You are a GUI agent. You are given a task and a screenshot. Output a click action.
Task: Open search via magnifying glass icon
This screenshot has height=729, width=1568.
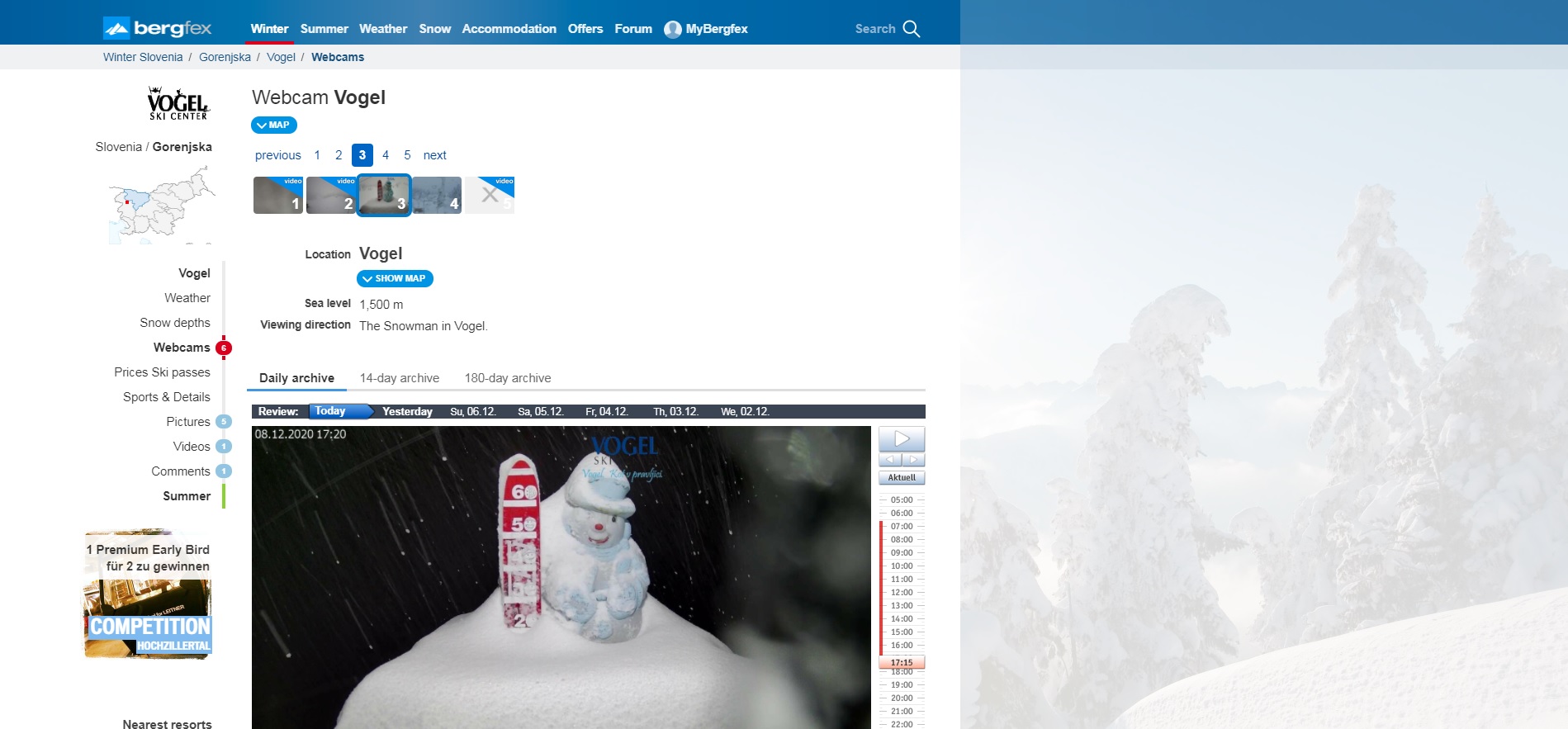tap(912, 29)
